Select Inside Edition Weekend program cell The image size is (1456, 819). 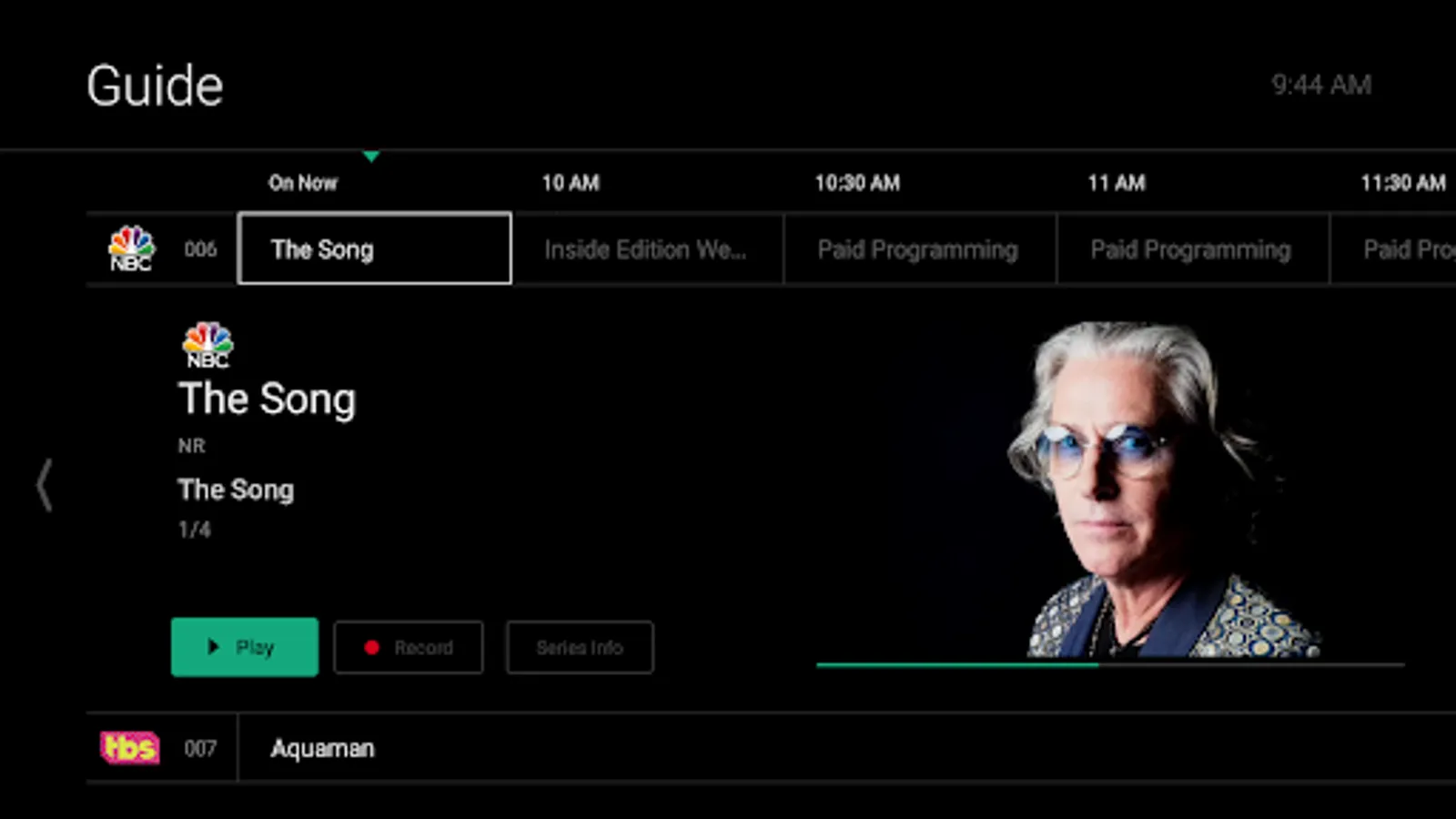tap(647, 248)
